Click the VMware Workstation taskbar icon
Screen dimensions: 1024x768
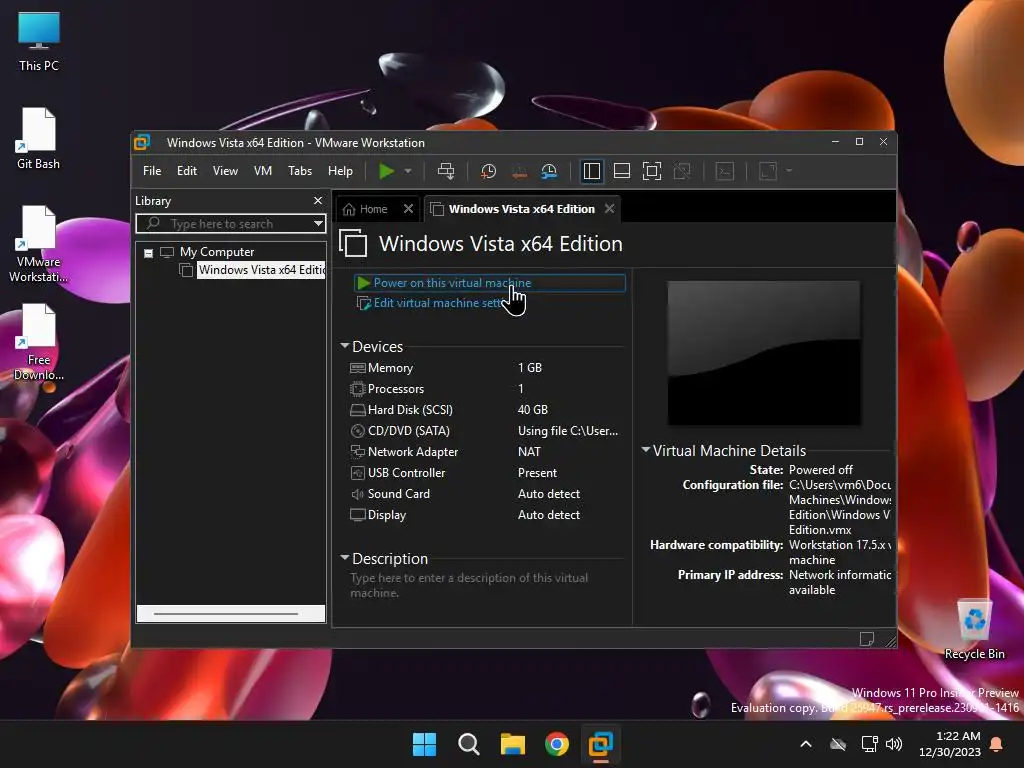(x=601, y=744)
